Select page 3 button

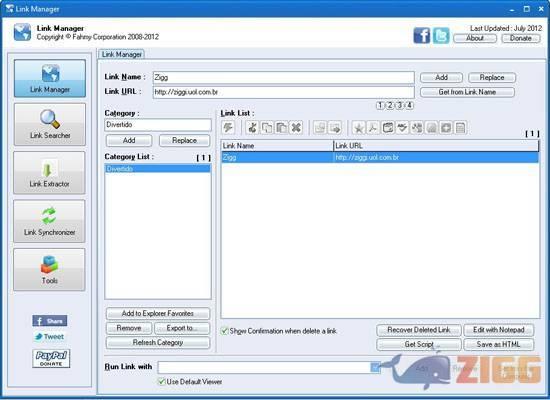(x=399, y=105)
